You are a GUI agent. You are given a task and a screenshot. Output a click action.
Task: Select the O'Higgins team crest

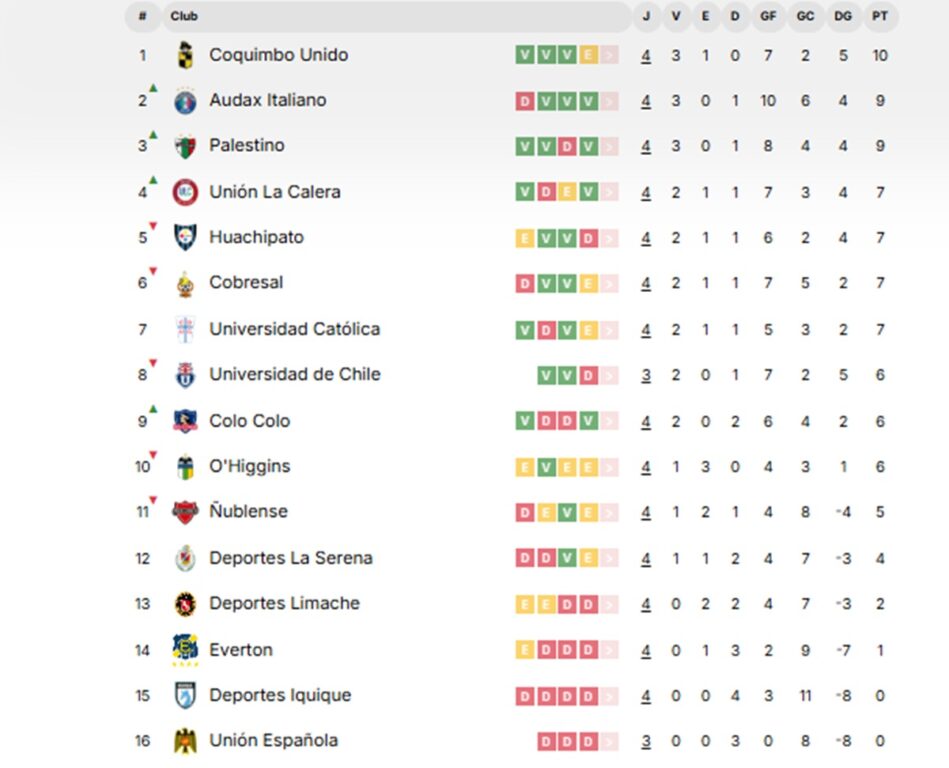(185, 465)
